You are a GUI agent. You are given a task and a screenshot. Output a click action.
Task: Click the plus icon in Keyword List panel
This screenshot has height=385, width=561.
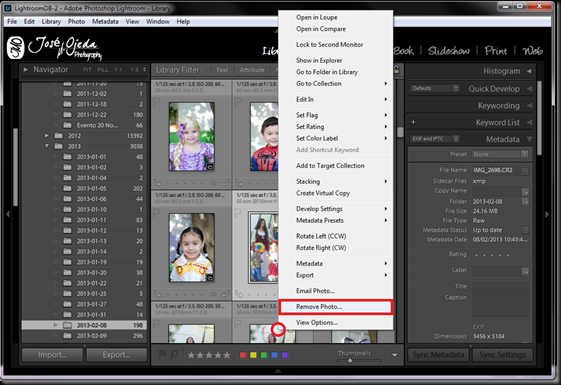[413, 122]
